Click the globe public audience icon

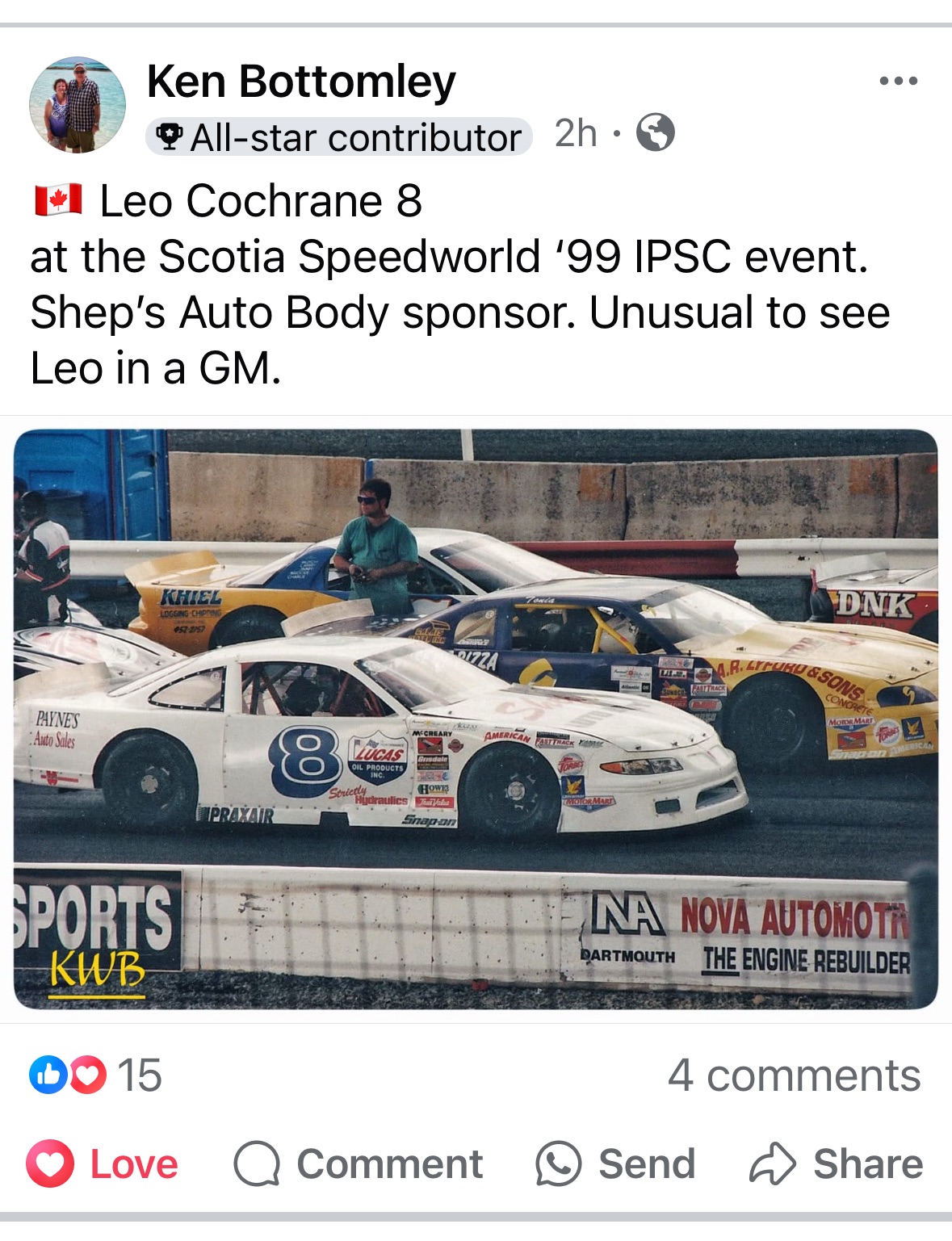tap(655, 132)
